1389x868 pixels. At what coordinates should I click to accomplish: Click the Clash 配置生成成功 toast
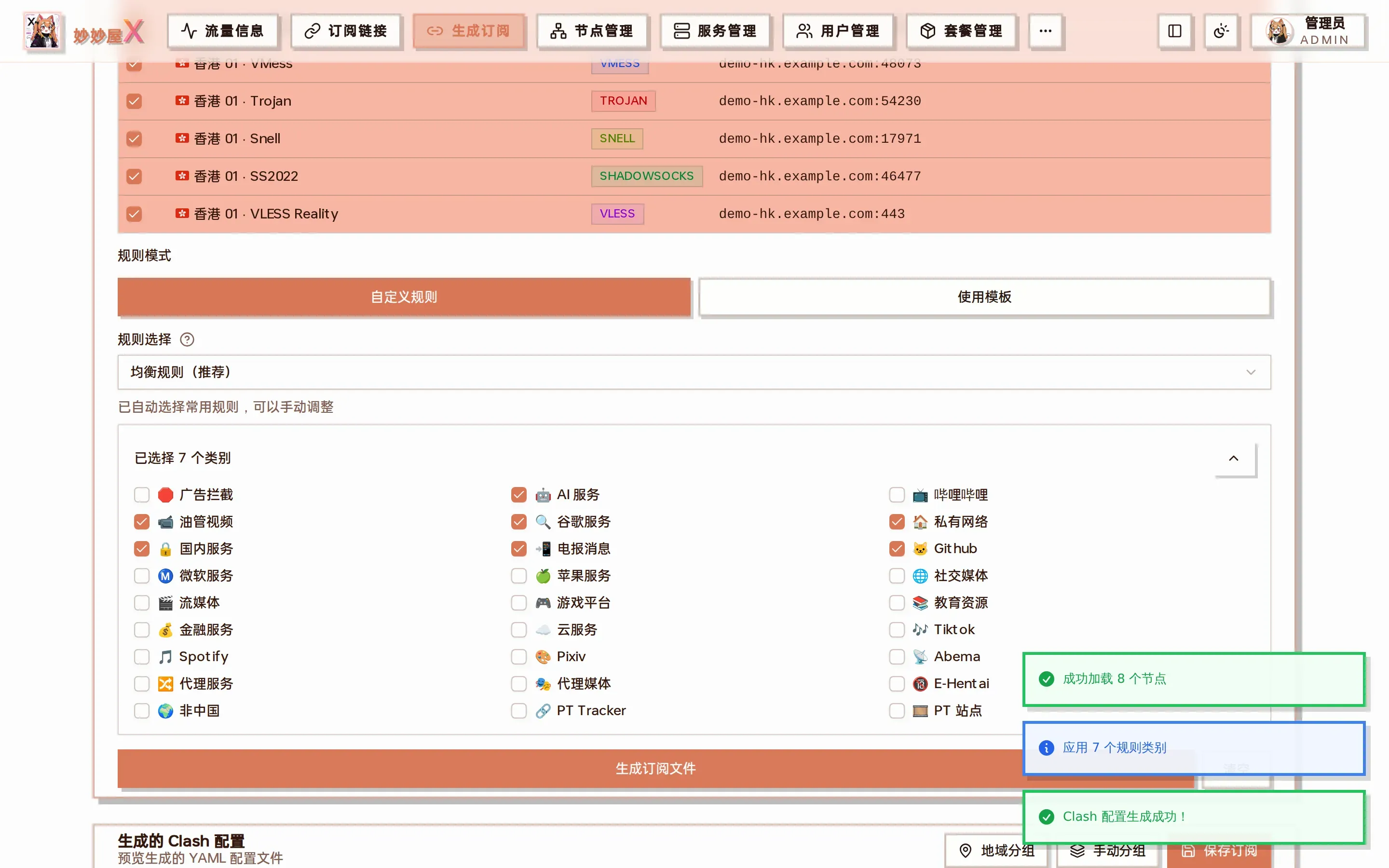coord(1193,817)
